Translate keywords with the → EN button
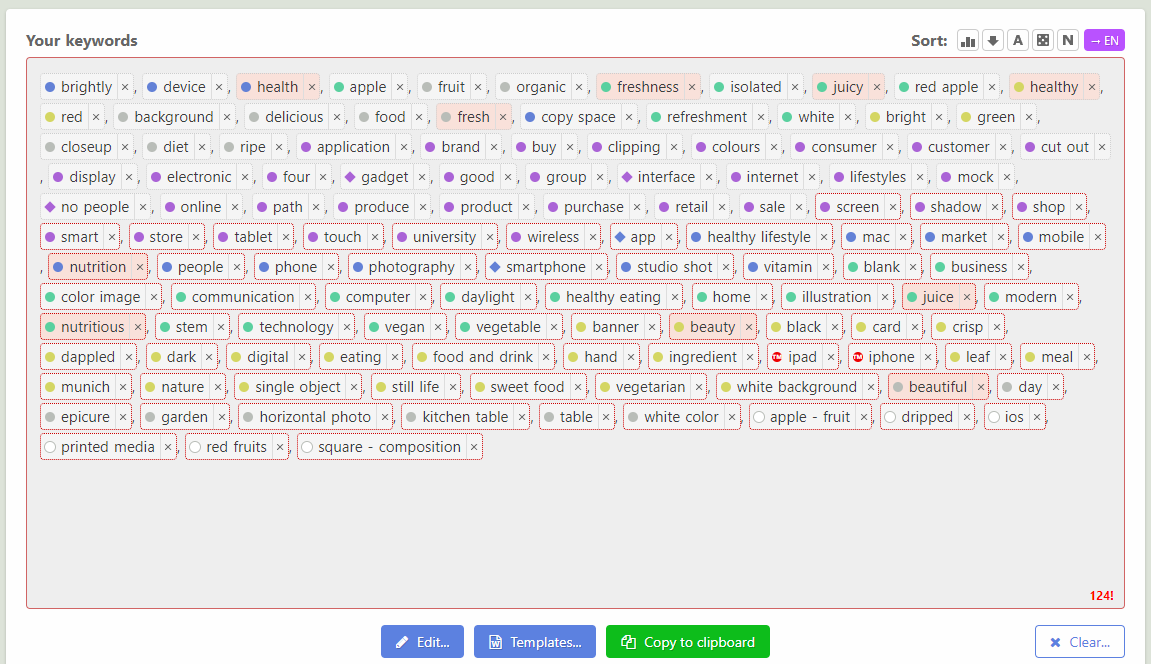 1104,41
